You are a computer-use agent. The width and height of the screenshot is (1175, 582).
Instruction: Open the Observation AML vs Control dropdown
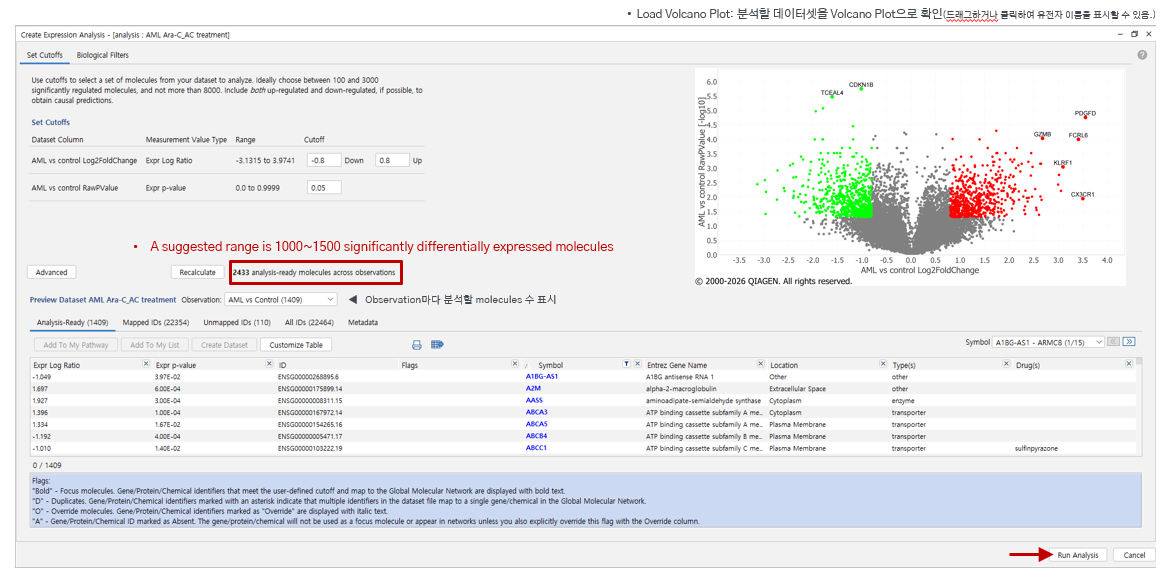click(280, 299)
